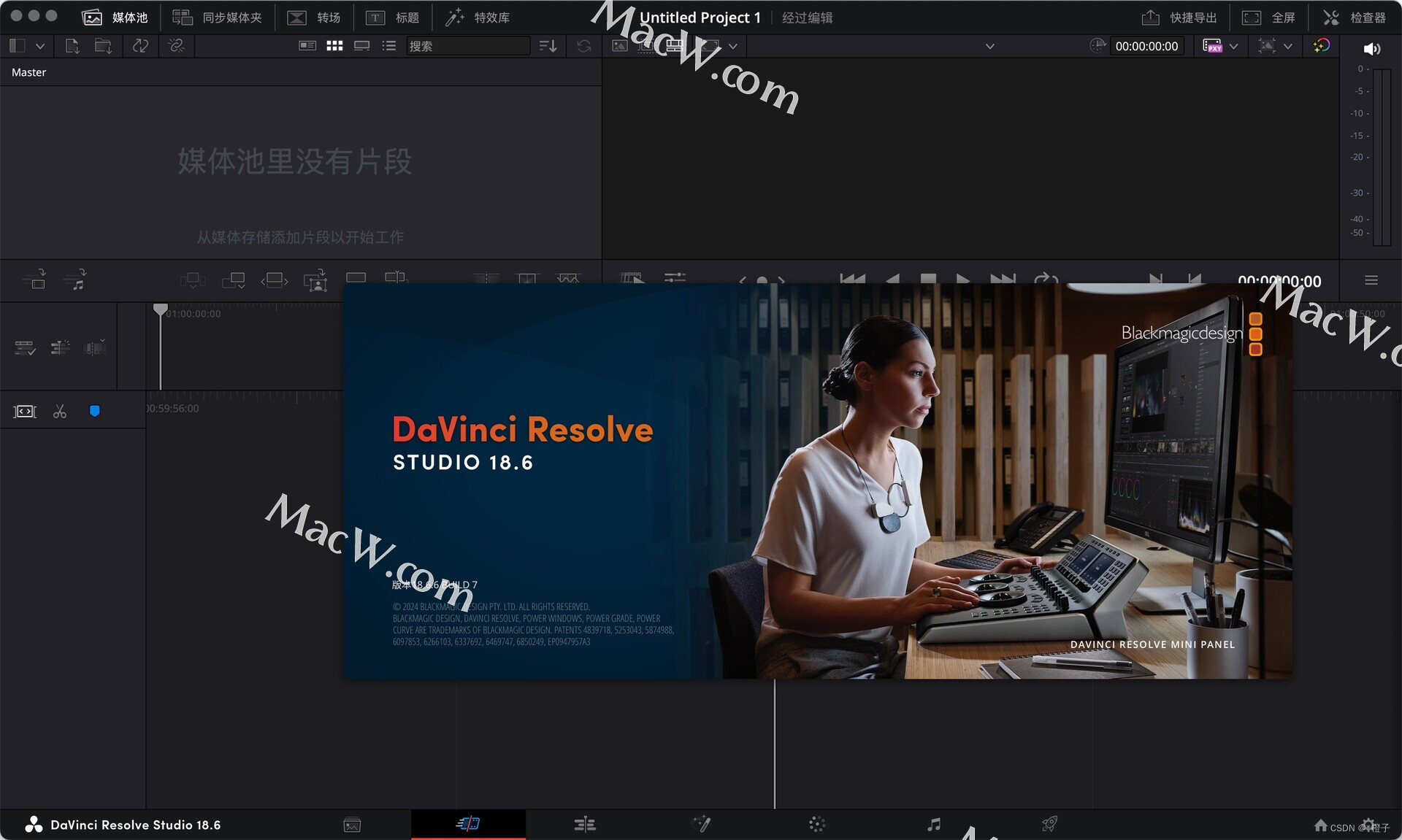The image size is (1402, 840).
Task: Open the Deliver rocket page
Action: (x=1049, y=825)
